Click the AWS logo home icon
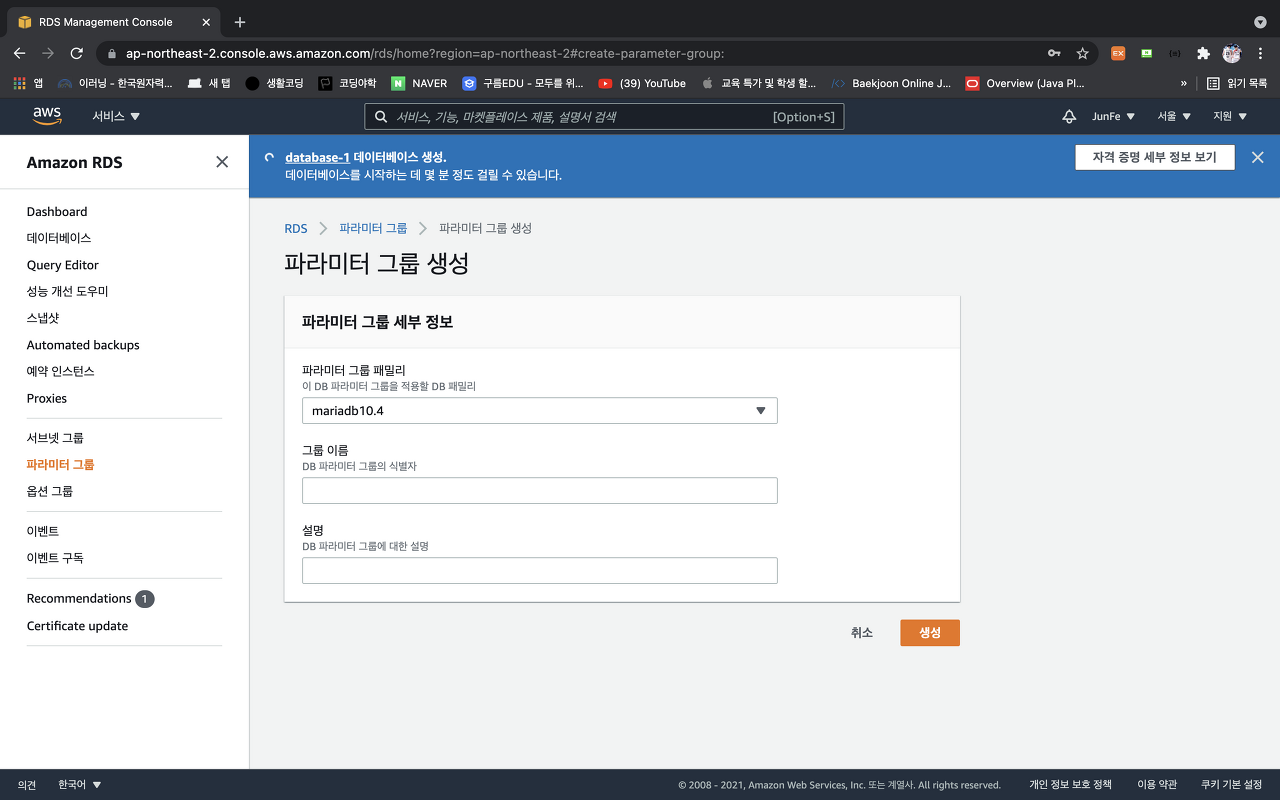The image size is (1280, 800). pyautogui.click(x=47, y=116)
